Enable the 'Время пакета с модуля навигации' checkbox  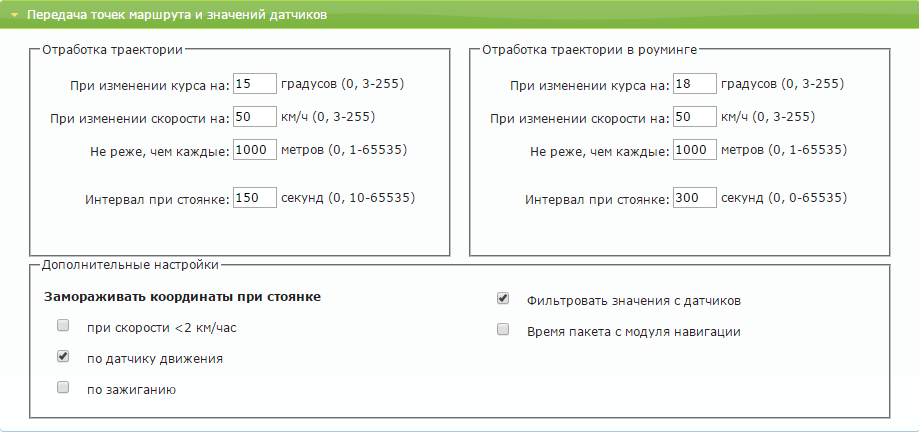click(503, 329)
